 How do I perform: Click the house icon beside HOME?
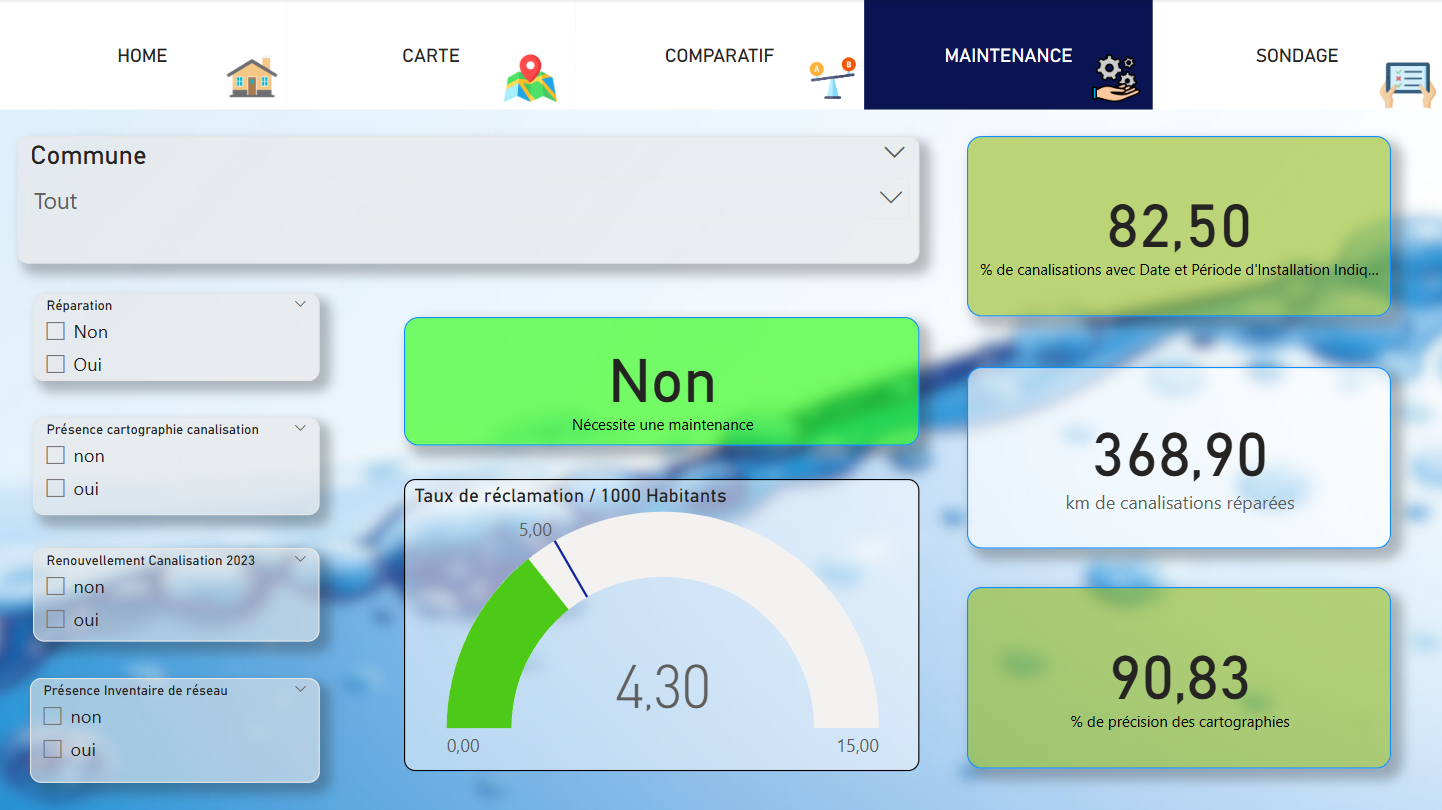click(251, 77)
